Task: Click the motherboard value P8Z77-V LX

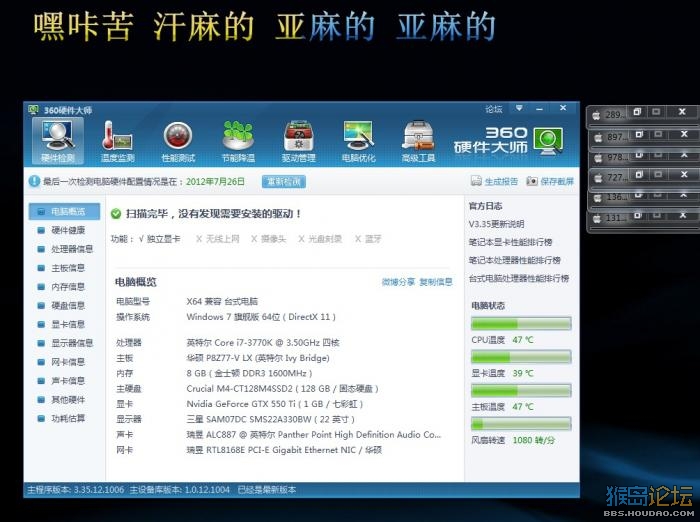Action: [258, 358]
